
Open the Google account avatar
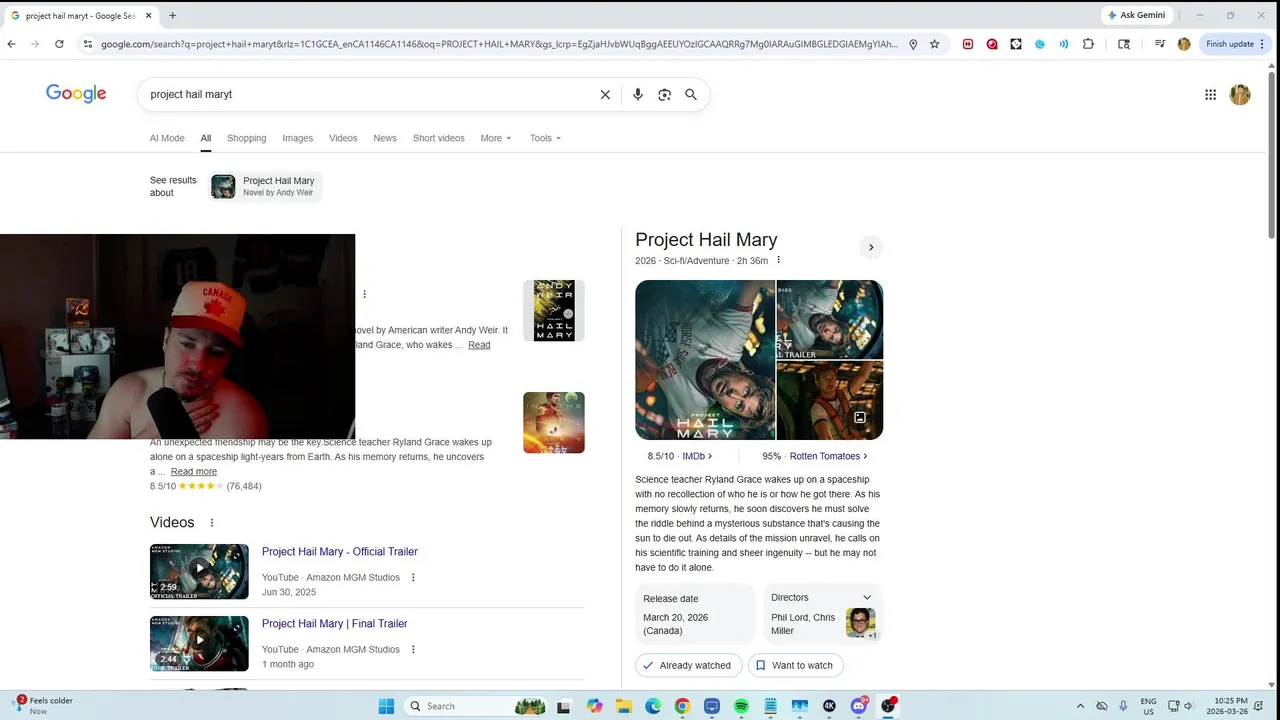[x=1240, y=94]
